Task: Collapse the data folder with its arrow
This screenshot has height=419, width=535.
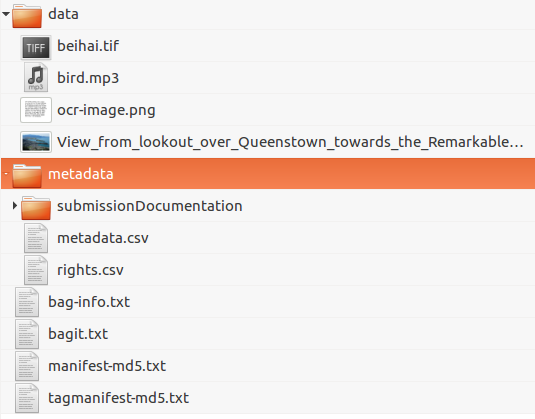Action: tap(6, 14)
